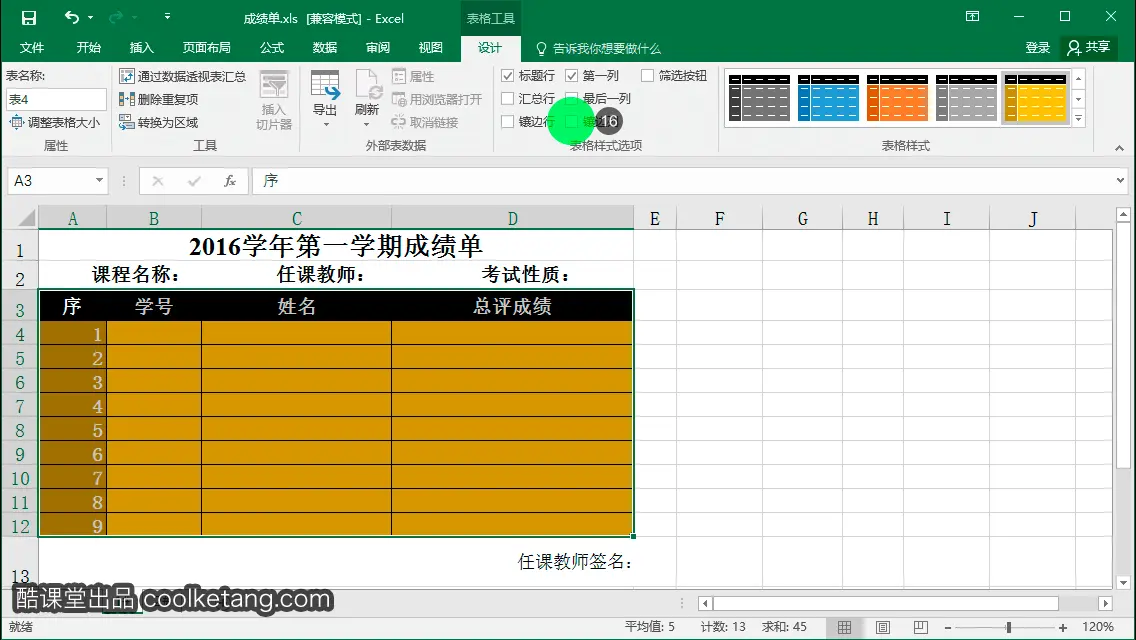The image size is (1136, 640).
Task: Toggle the 标题行 checkbox
Action: click(508, 75)
